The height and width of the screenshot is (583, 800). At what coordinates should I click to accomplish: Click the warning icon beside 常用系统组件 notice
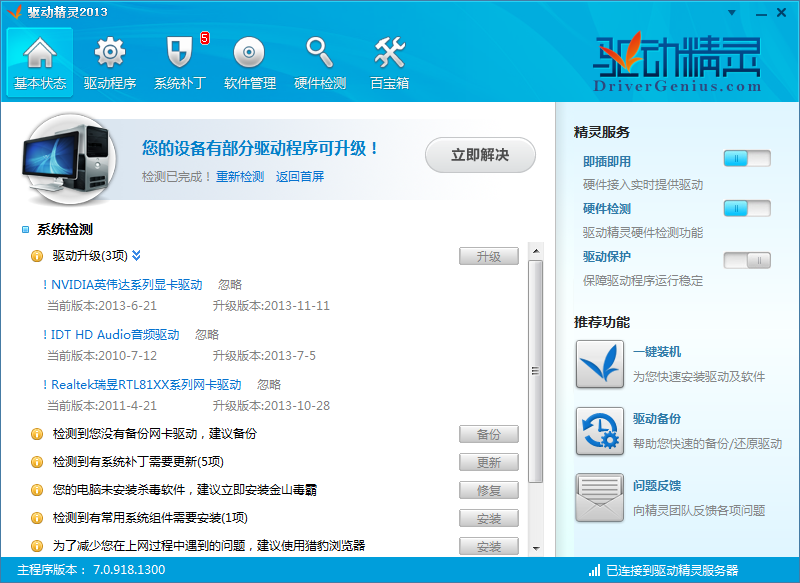[37, 518]
